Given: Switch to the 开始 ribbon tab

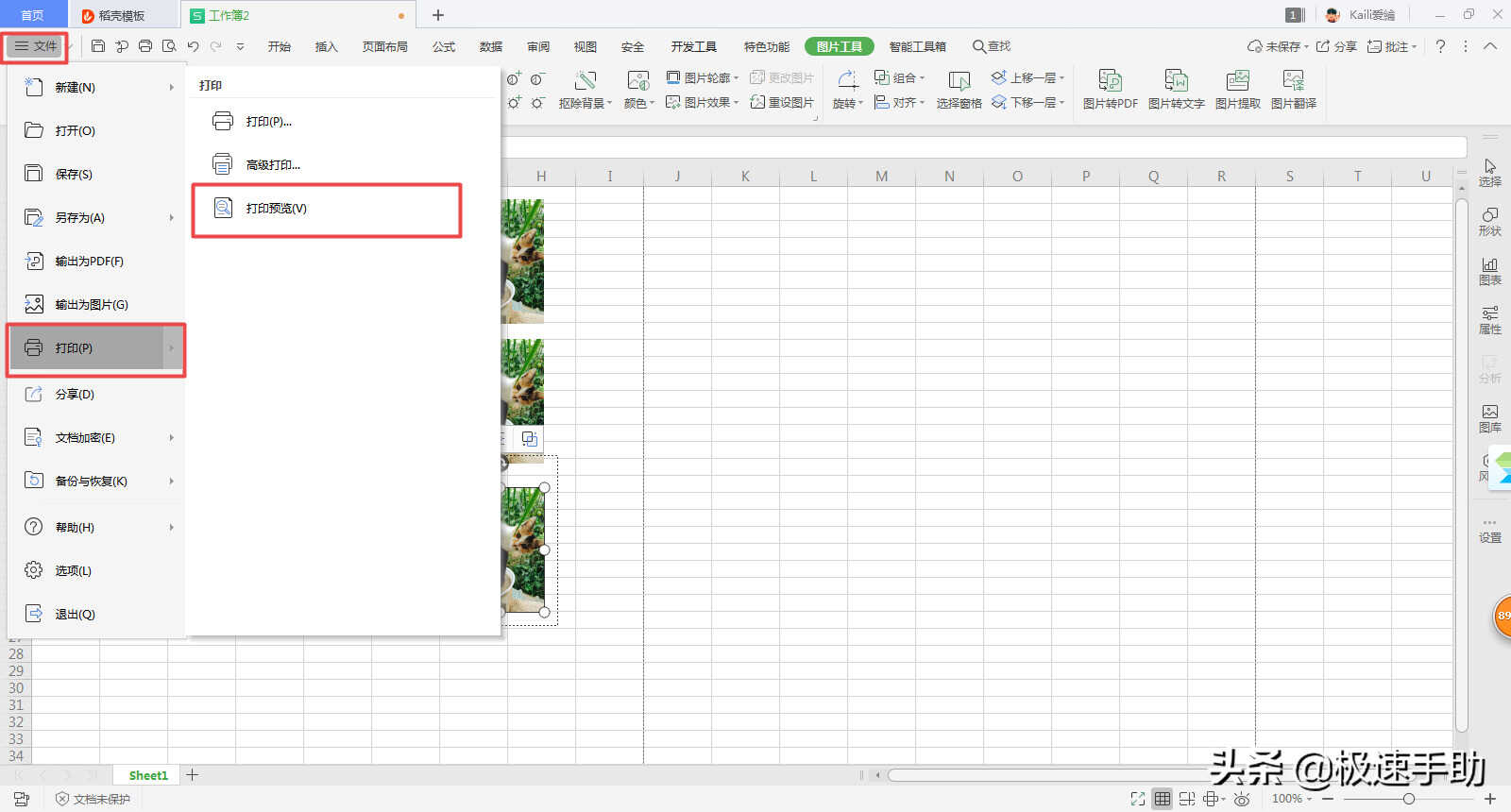Looking at the screenshot, I should pos(280,46).
